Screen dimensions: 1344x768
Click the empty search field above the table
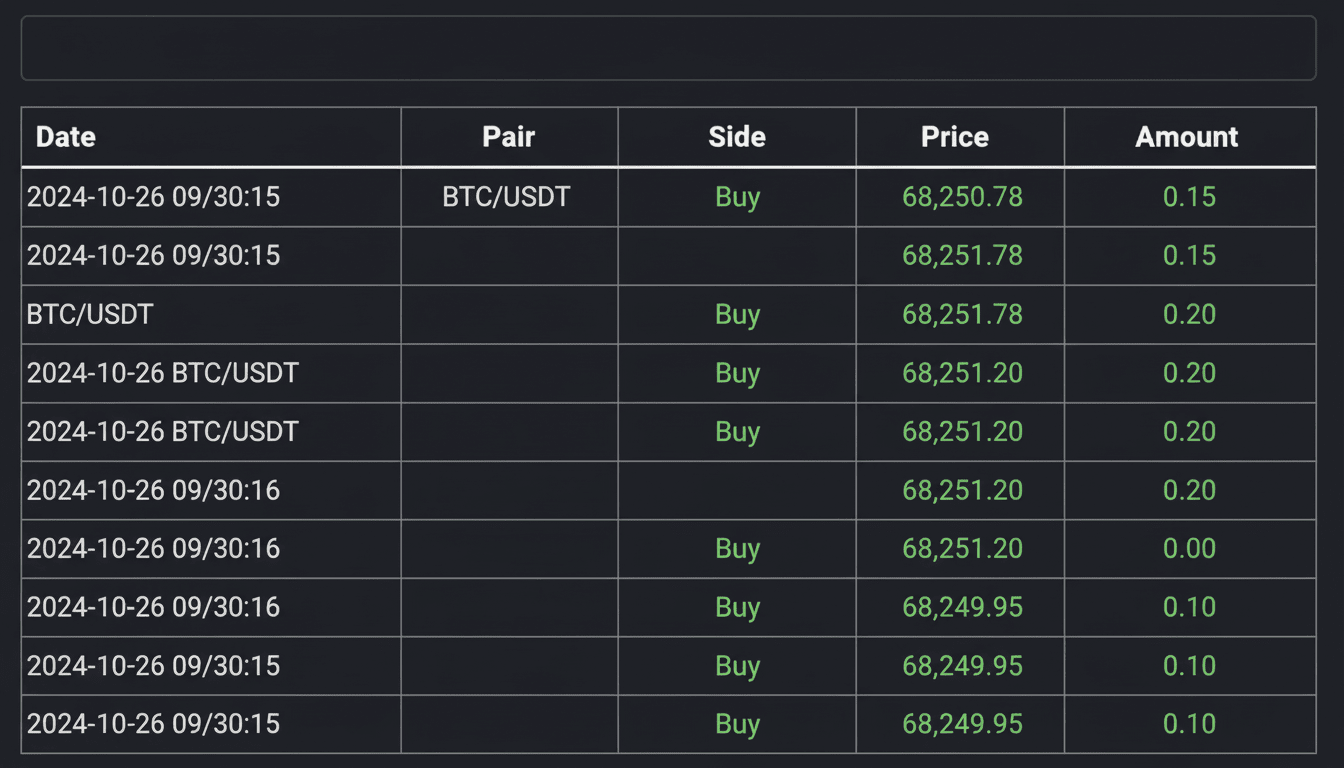coord(668,48)
